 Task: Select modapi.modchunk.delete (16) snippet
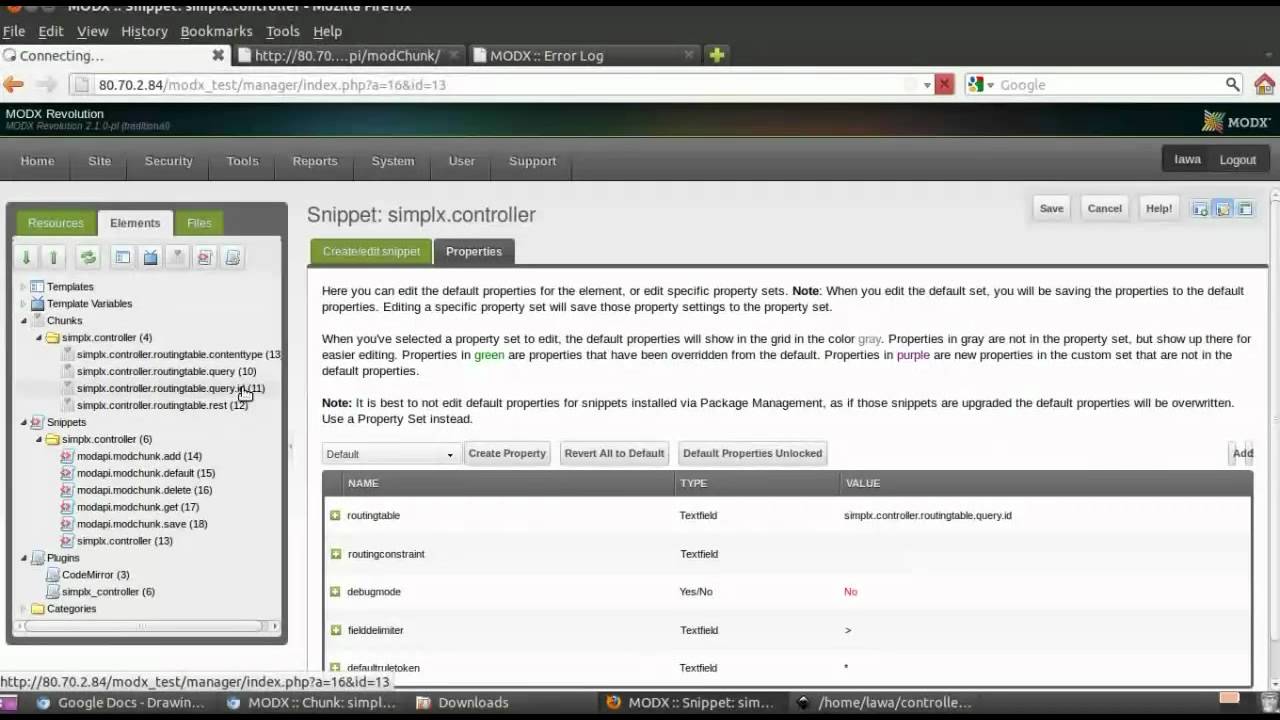[x=144, y=490]
